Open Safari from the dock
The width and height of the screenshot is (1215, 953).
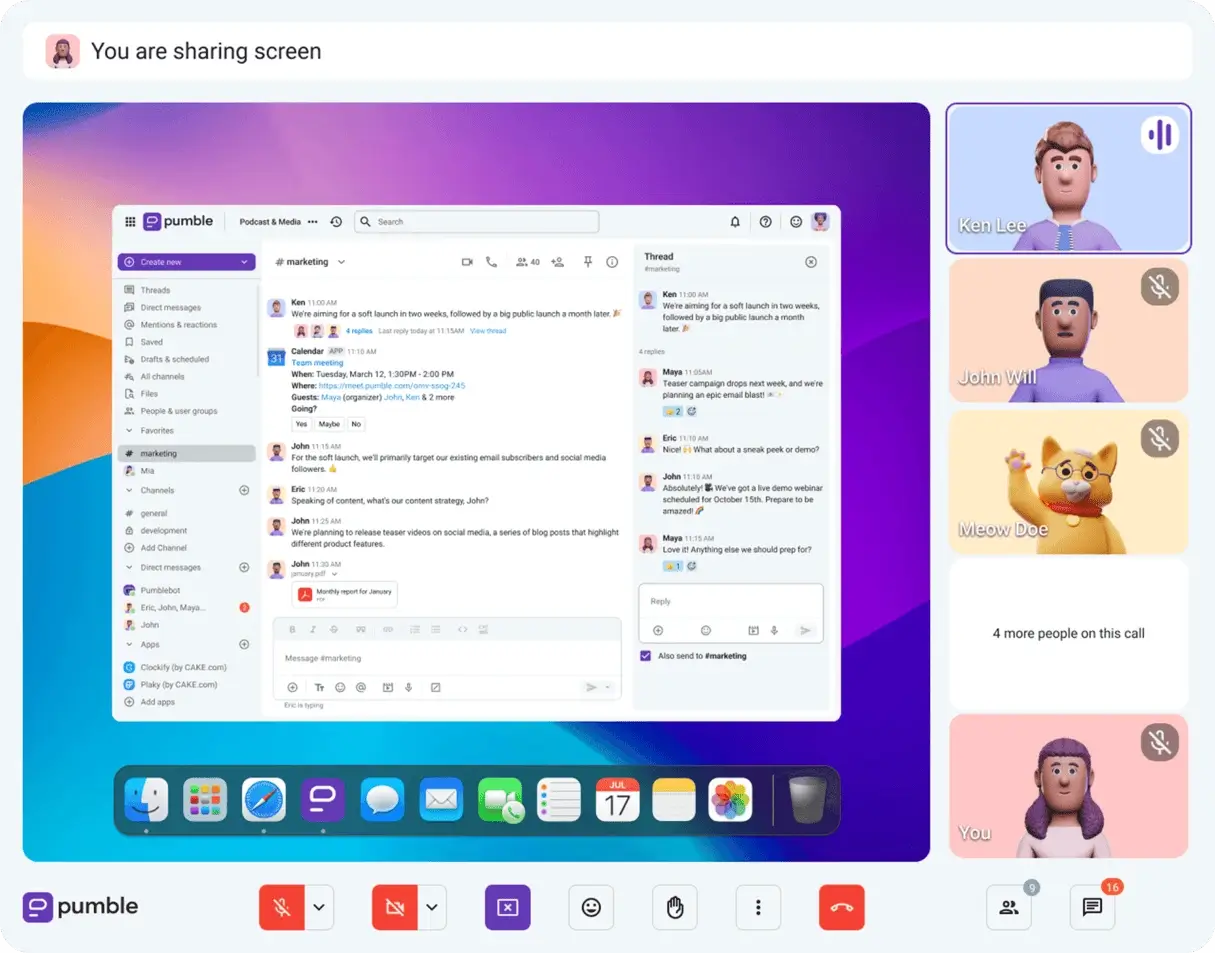pyautogui.click(x=263, y=800)
